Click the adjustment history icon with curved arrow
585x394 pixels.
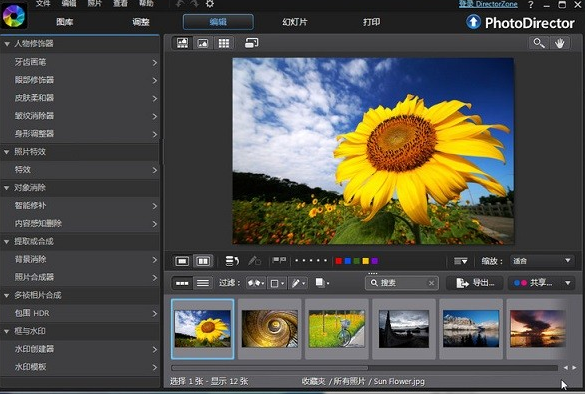232,261
